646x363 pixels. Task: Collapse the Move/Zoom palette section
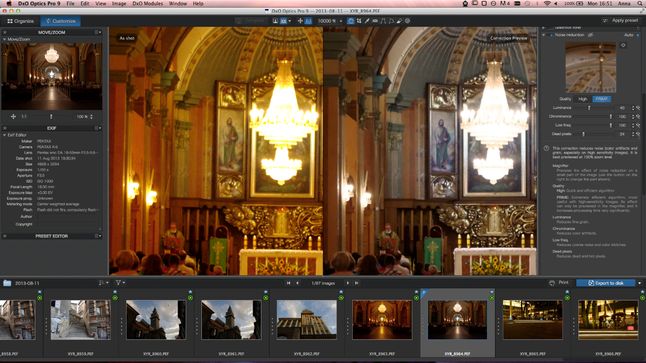5,39
